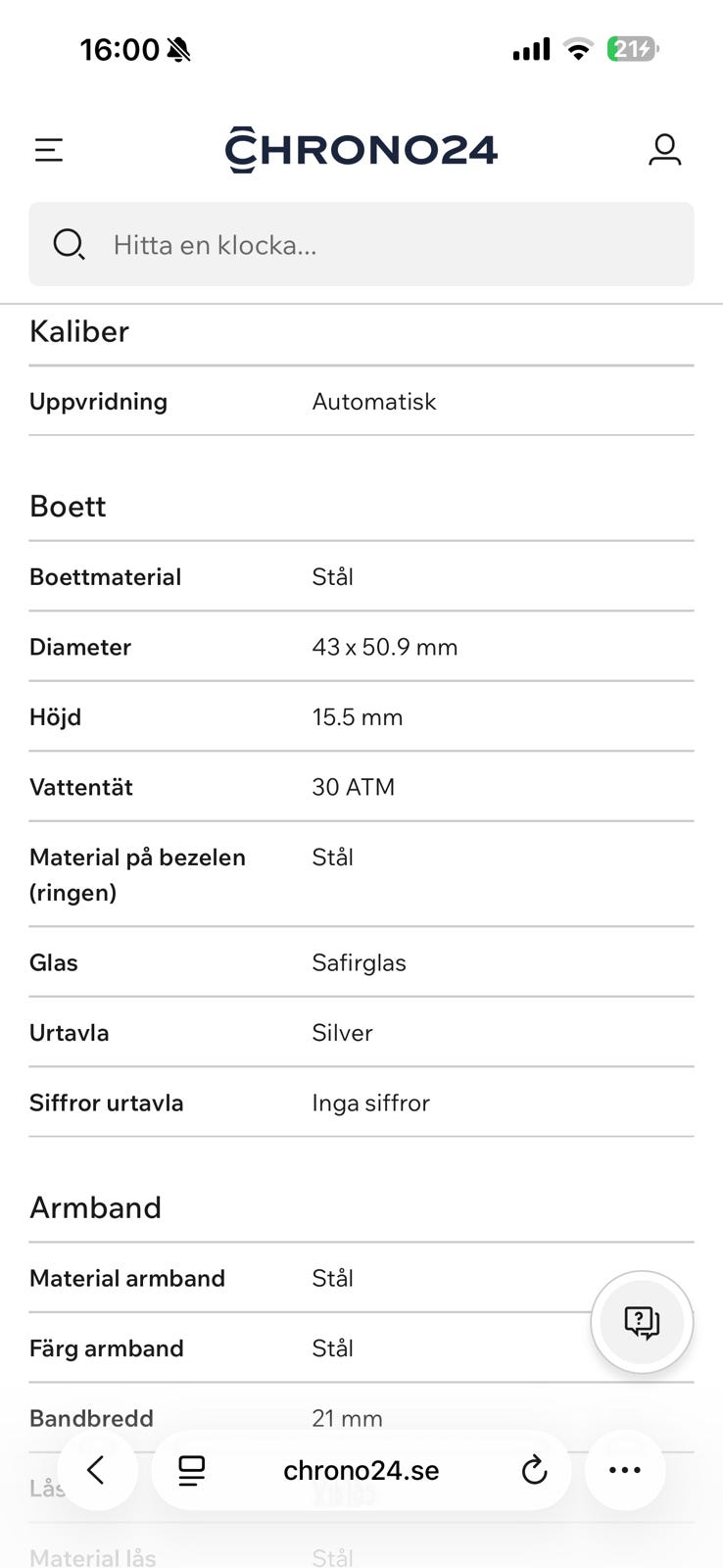Image resolution: width=723 pixels, height=1568 pixels.
Task: Open the hamburger menu icon
Action: [49, 150]
